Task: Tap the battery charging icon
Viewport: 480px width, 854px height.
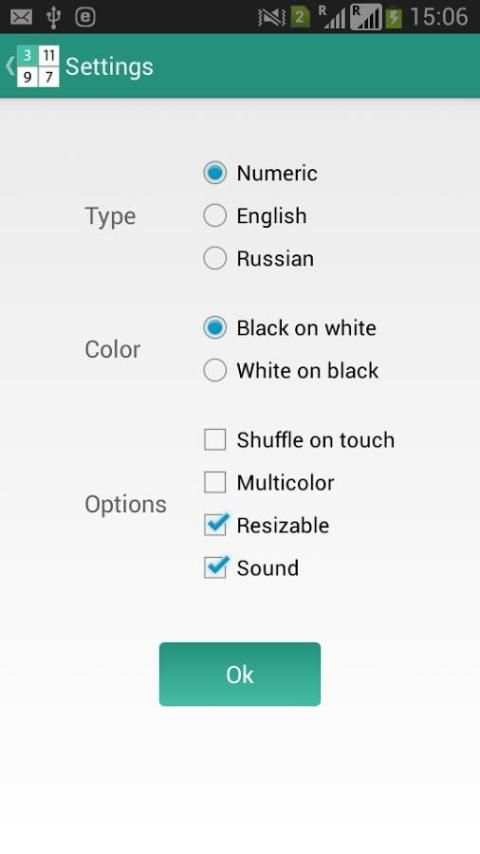Action: point(394,17)
